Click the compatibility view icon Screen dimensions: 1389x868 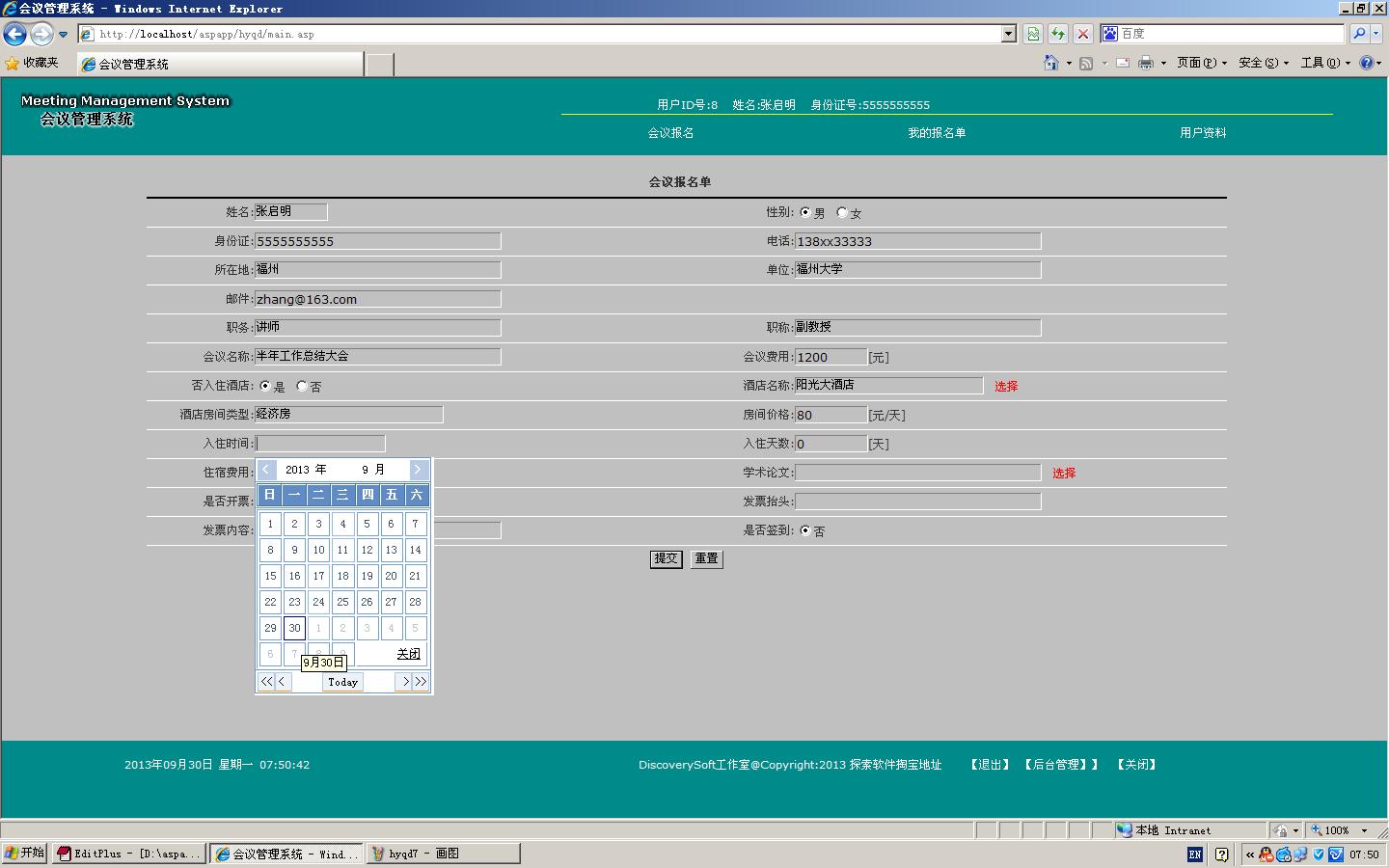[x=1033, y=34]
